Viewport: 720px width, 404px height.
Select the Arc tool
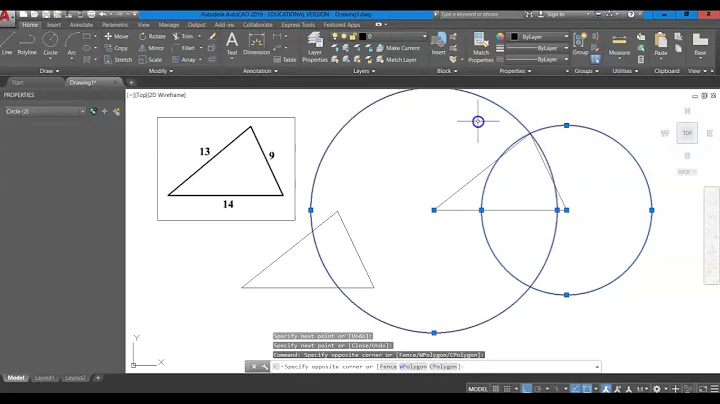click(x=72, y=44)
